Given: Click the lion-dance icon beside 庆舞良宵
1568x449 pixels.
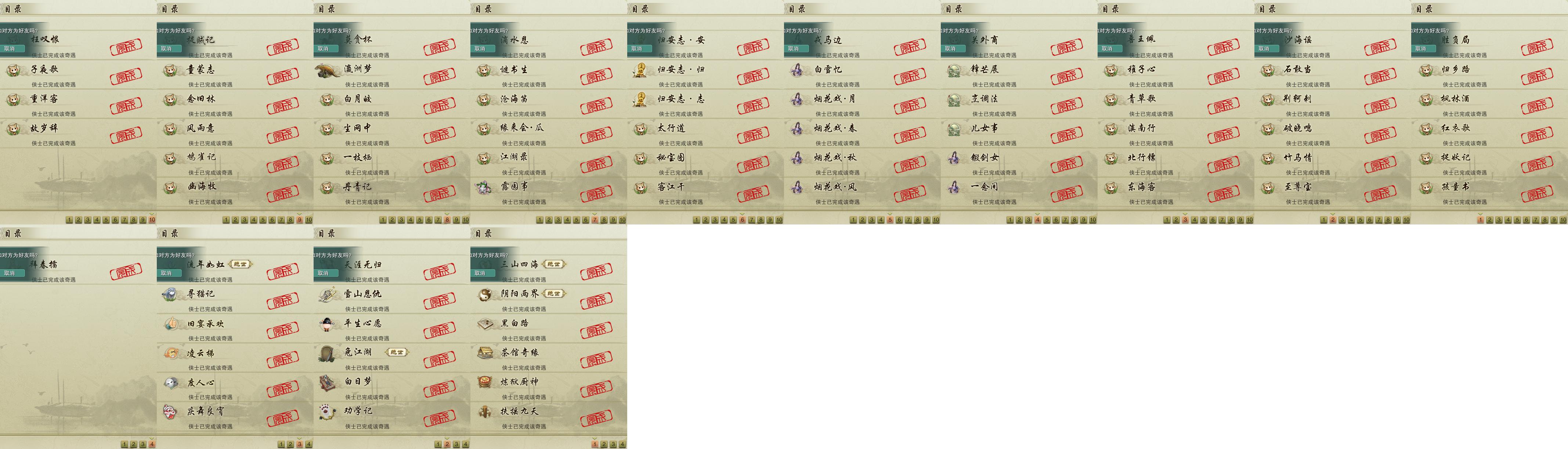Looking at the screenshot, I should tap(170, 412).
